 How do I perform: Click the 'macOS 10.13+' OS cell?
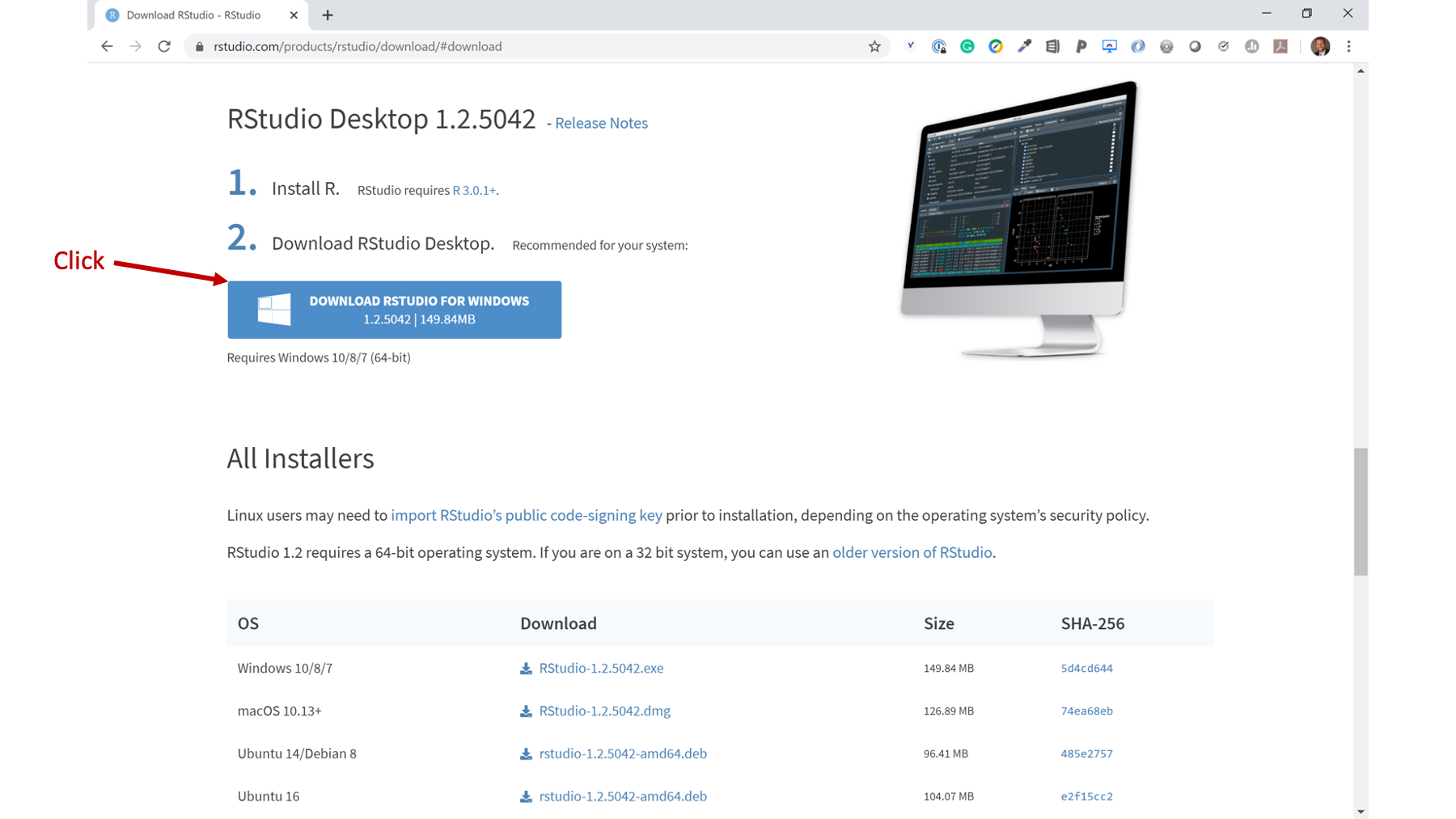[x=279, y=711]
